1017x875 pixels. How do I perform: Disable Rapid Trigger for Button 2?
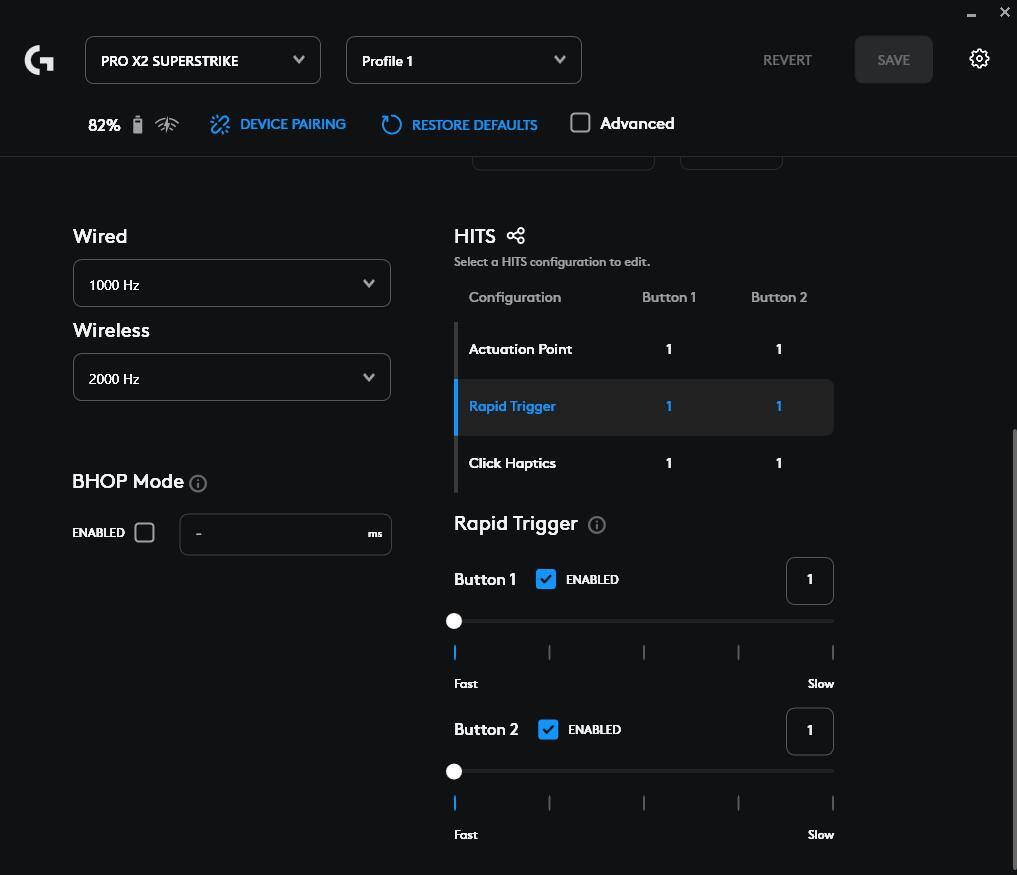click(548, 730)
